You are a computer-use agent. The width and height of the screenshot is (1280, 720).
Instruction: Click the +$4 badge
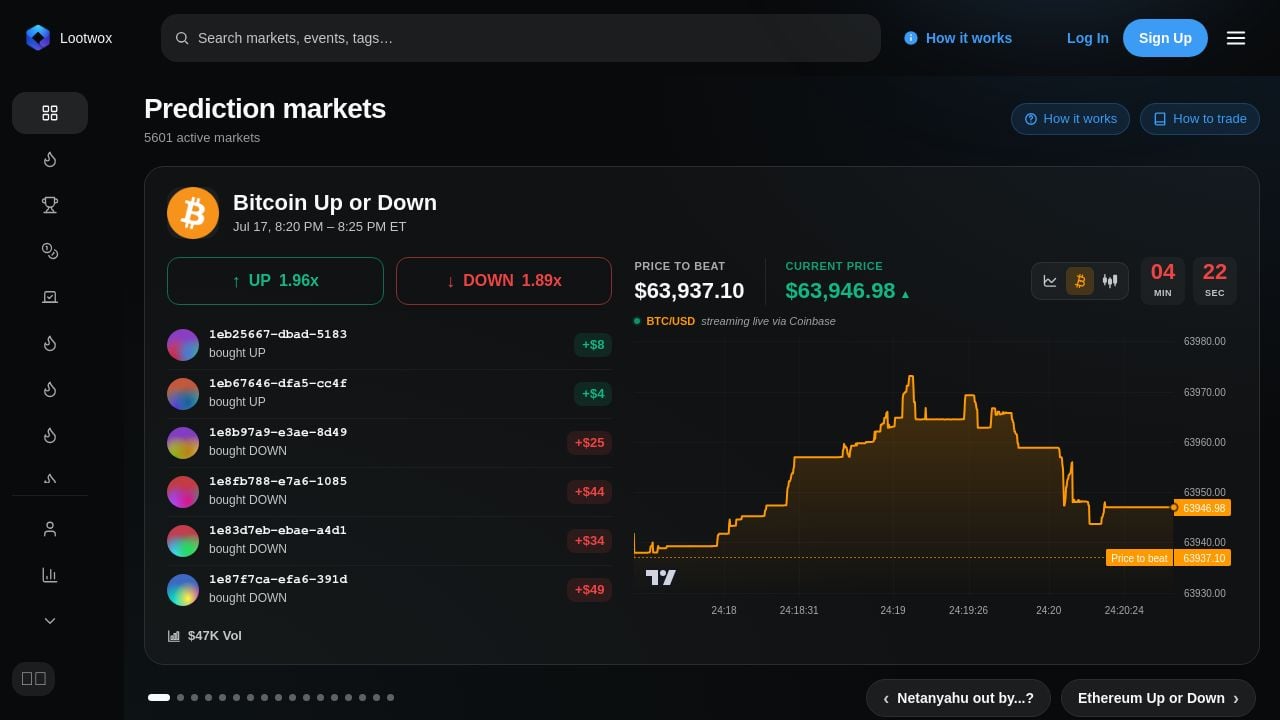tap(593, 394)
